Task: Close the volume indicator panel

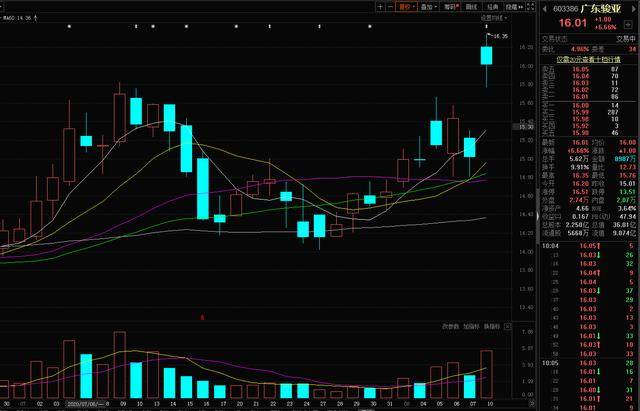Action: 507,327
